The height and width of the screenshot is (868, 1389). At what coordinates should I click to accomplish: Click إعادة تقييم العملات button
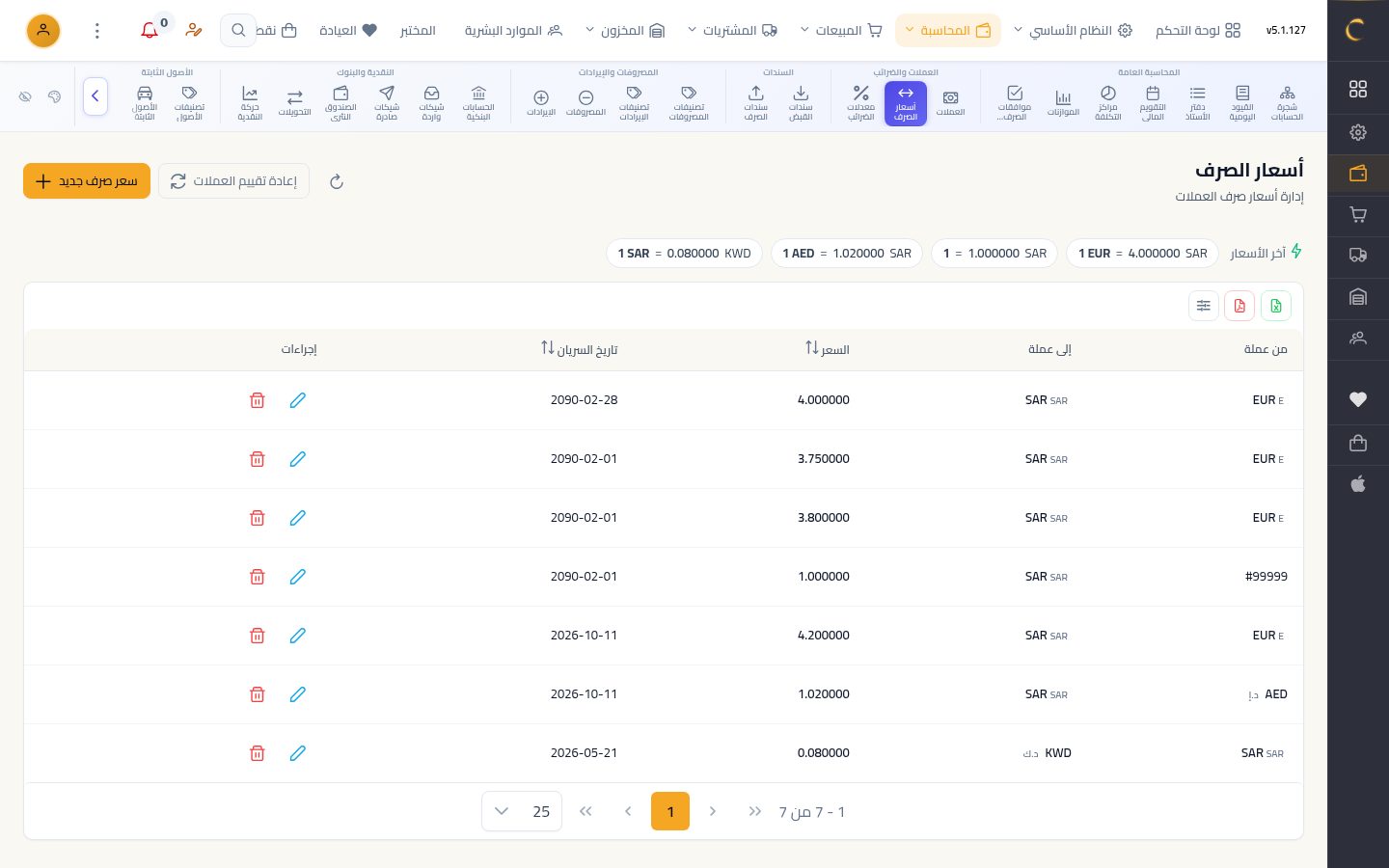click(x=233, y=181)
